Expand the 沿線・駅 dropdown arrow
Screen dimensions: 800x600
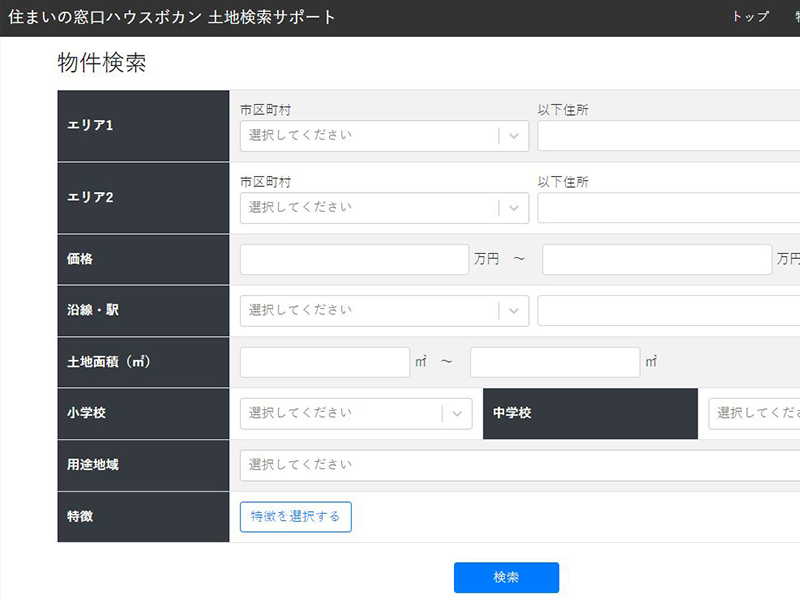[514, 311]
